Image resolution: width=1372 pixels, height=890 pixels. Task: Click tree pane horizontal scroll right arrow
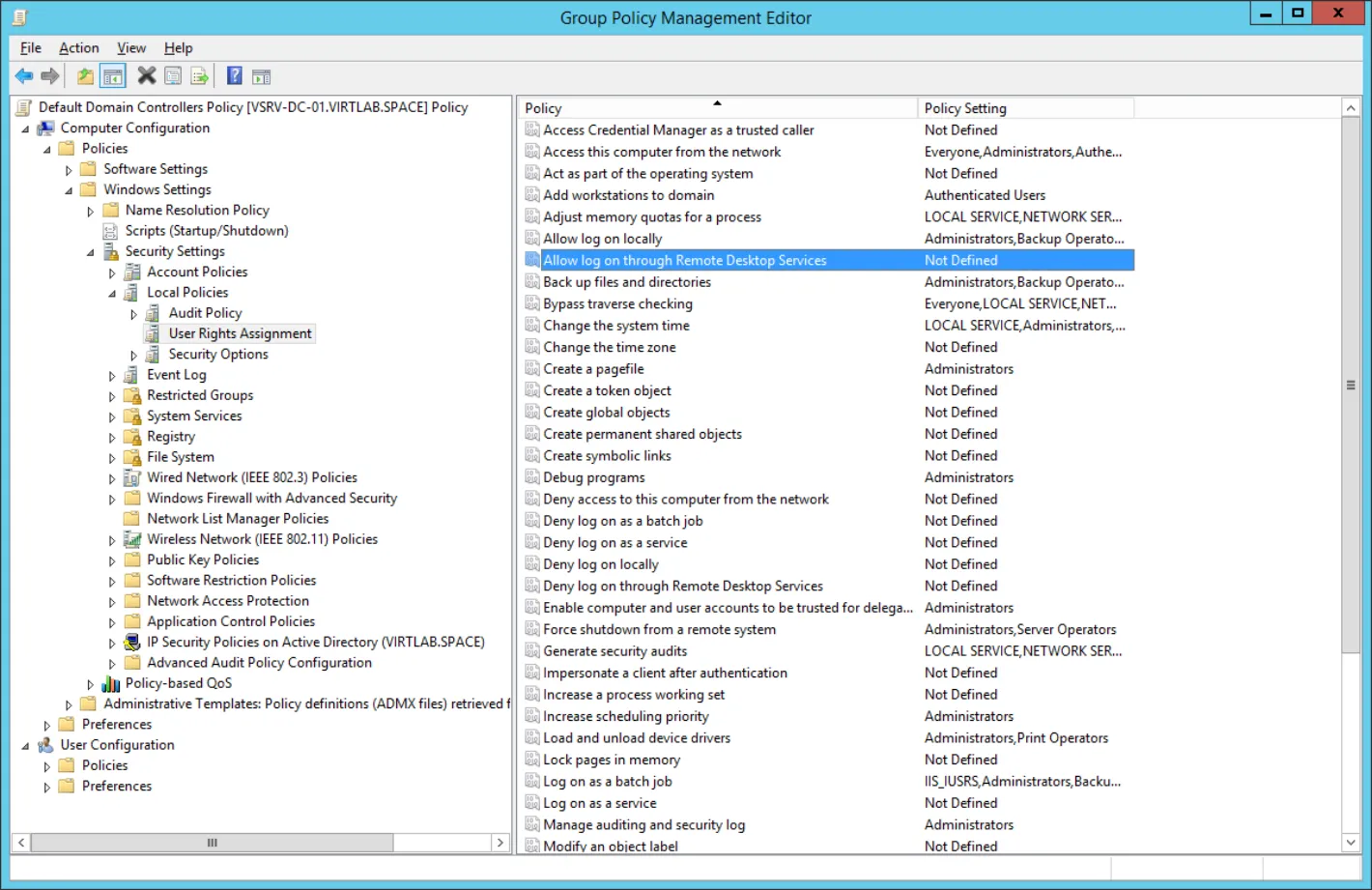pos(500,843)
